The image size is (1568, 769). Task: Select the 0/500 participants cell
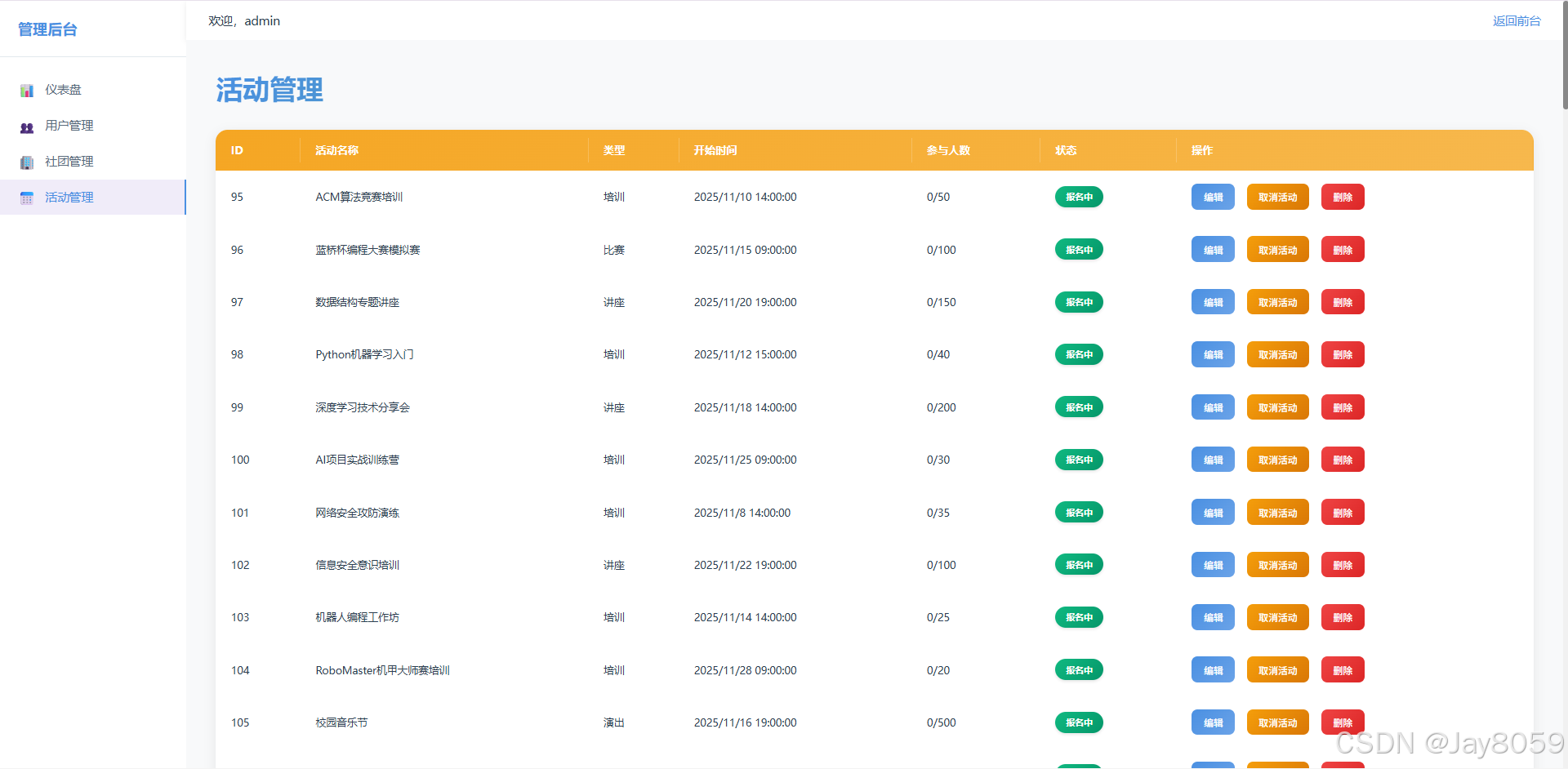tap(942, 722)
